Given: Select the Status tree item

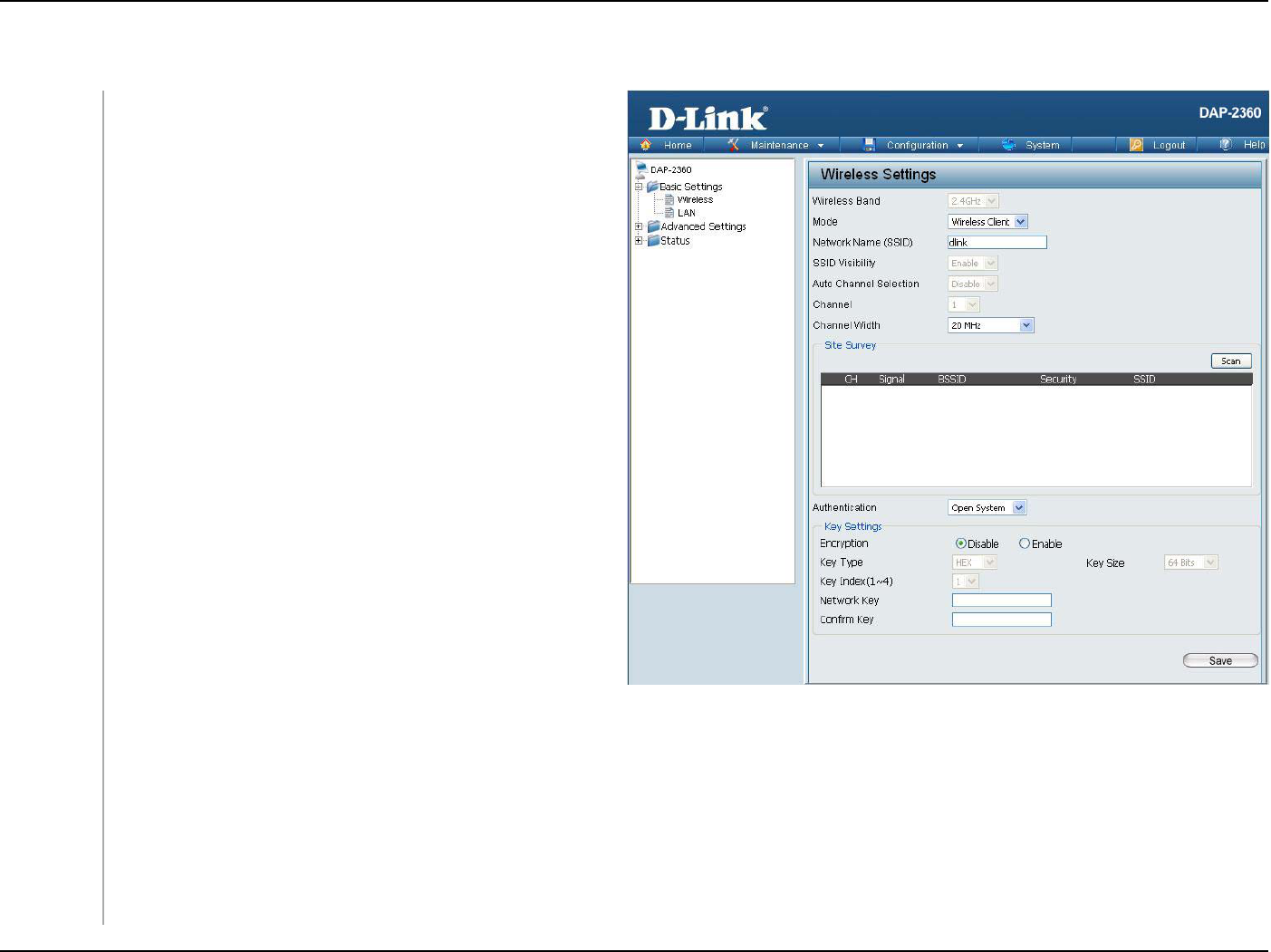Looking at the screenshot, I should 675,241.
